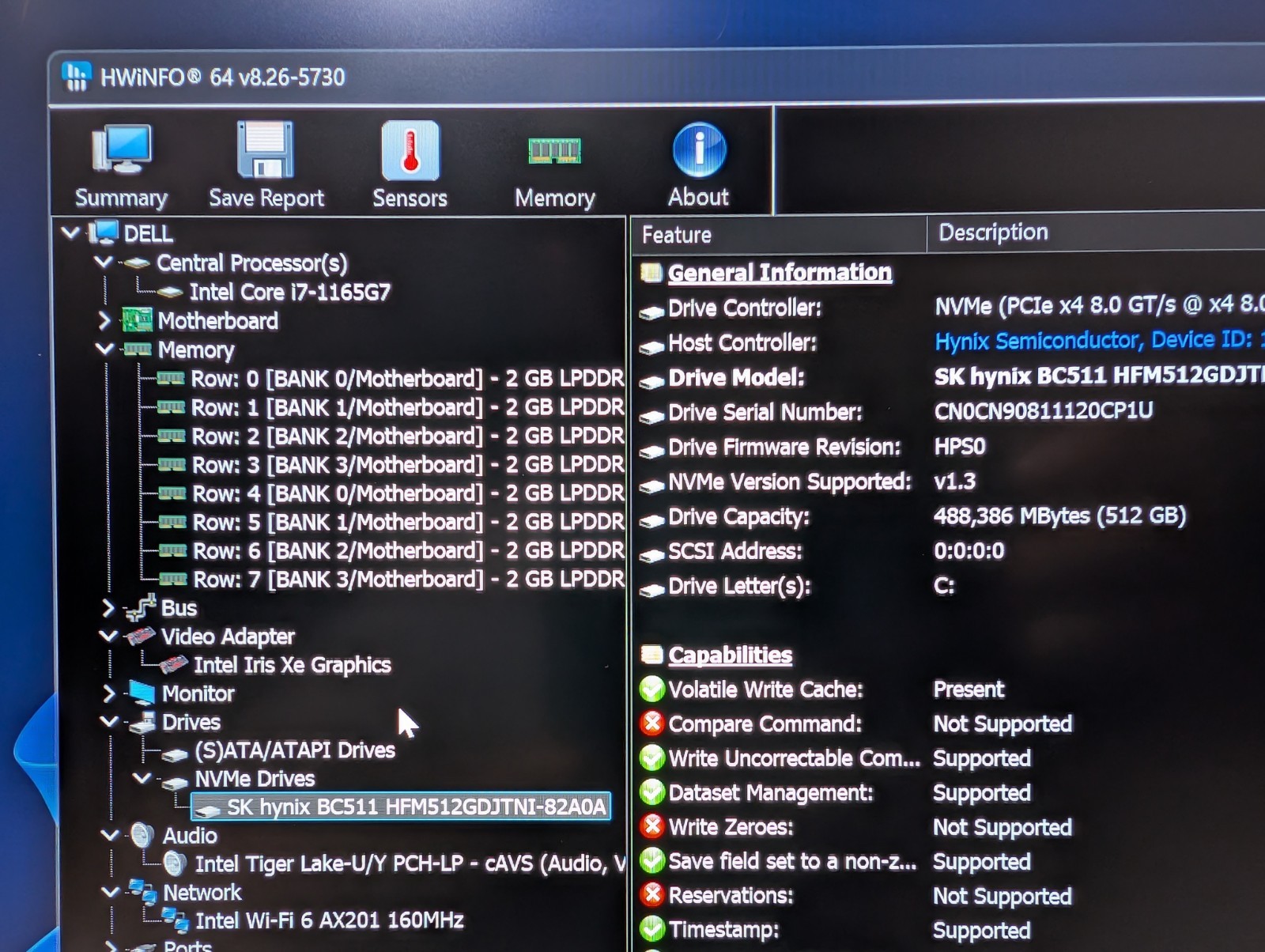Select Intel Core i7-1165G7 processor
This screenshot has height=952, width=1265.
pos(289,292)
